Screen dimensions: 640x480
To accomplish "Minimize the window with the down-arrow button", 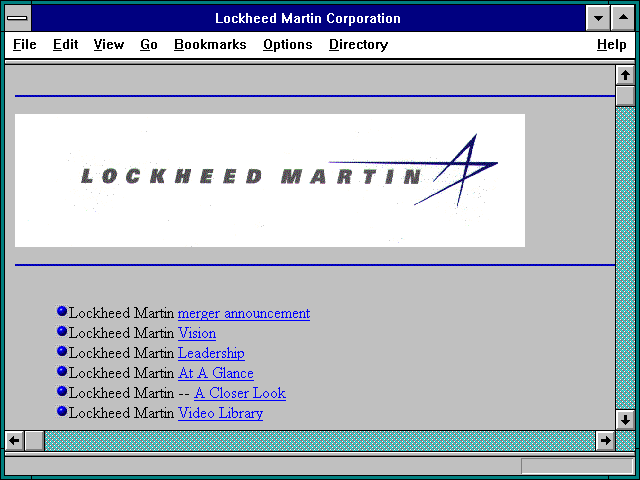I will 598,18.
